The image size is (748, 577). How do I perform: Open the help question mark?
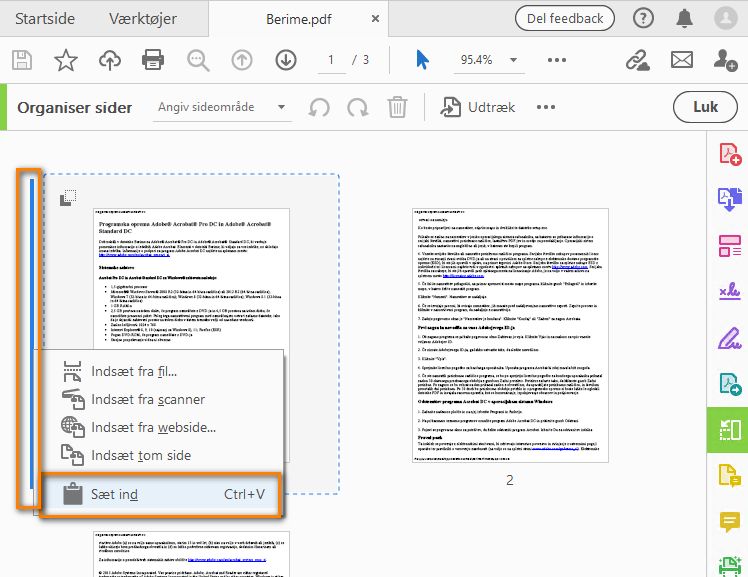coord(643,18)
